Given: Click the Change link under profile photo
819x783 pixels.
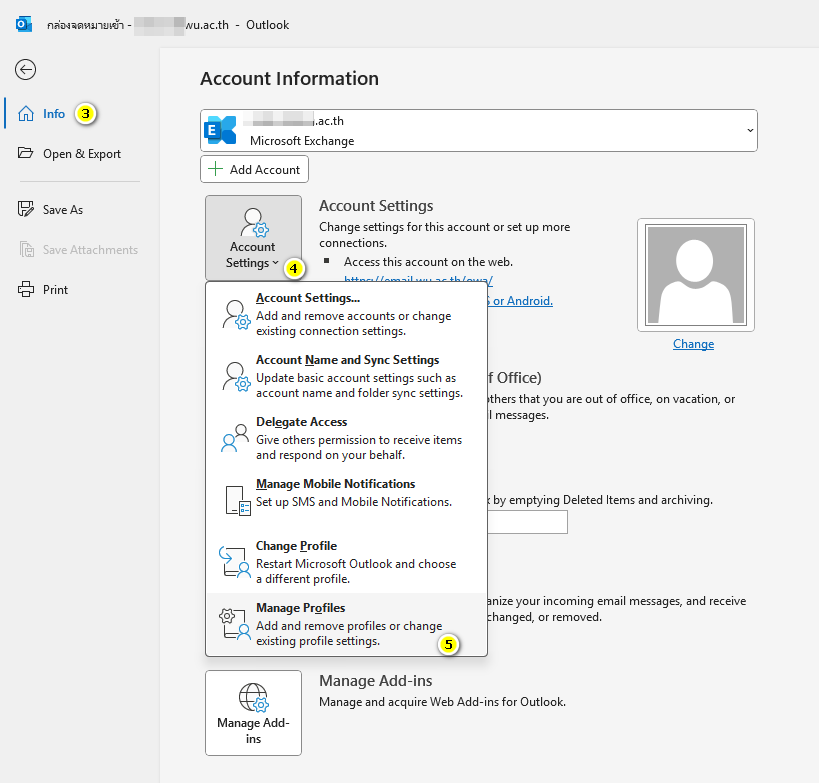Looking at the screenshot, I should tap(693, 344).
